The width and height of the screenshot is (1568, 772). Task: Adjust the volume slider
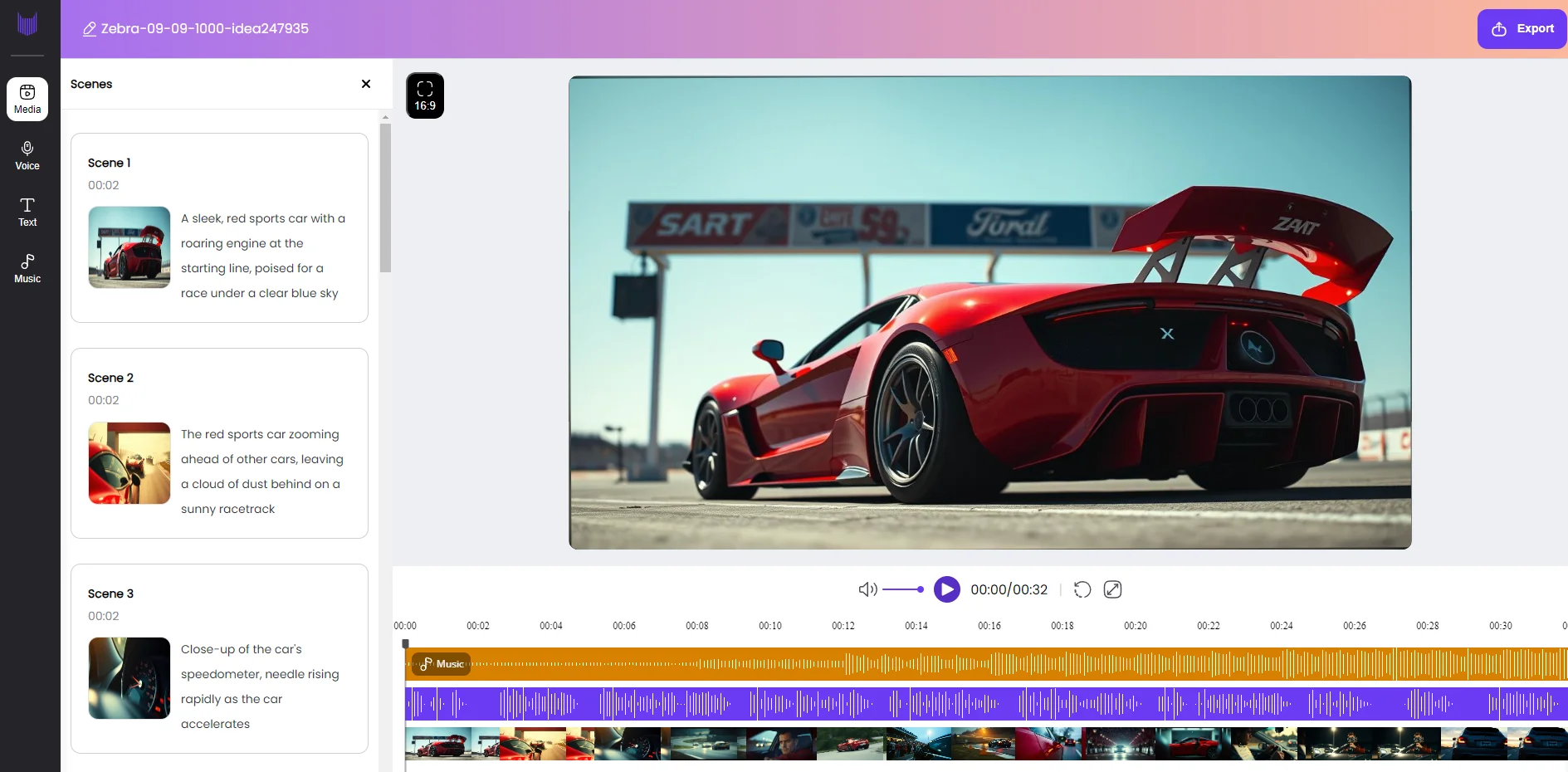(903, 589)
